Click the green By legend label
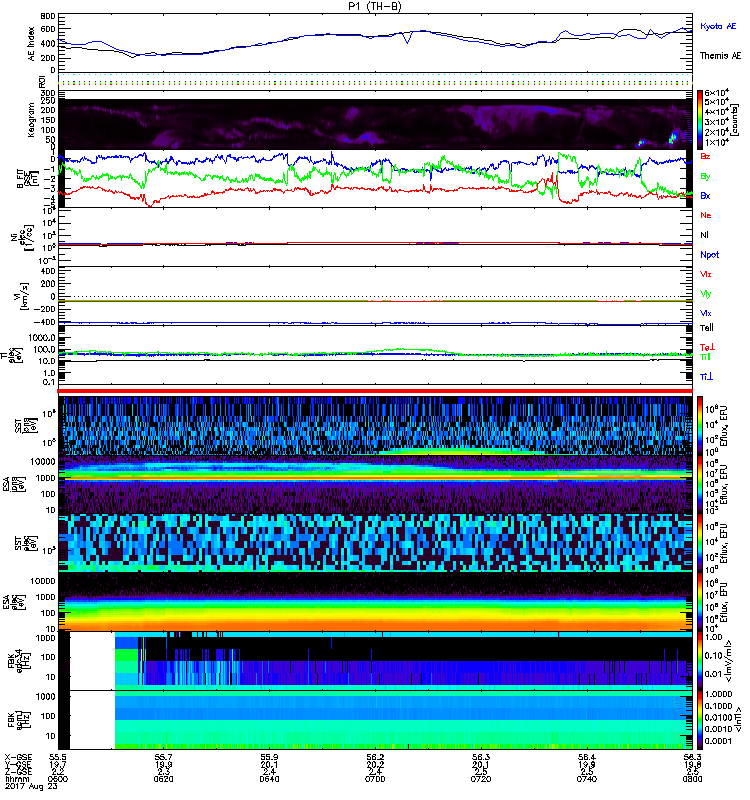The width and height of the screenshot is (750, 800). point(705,176)
